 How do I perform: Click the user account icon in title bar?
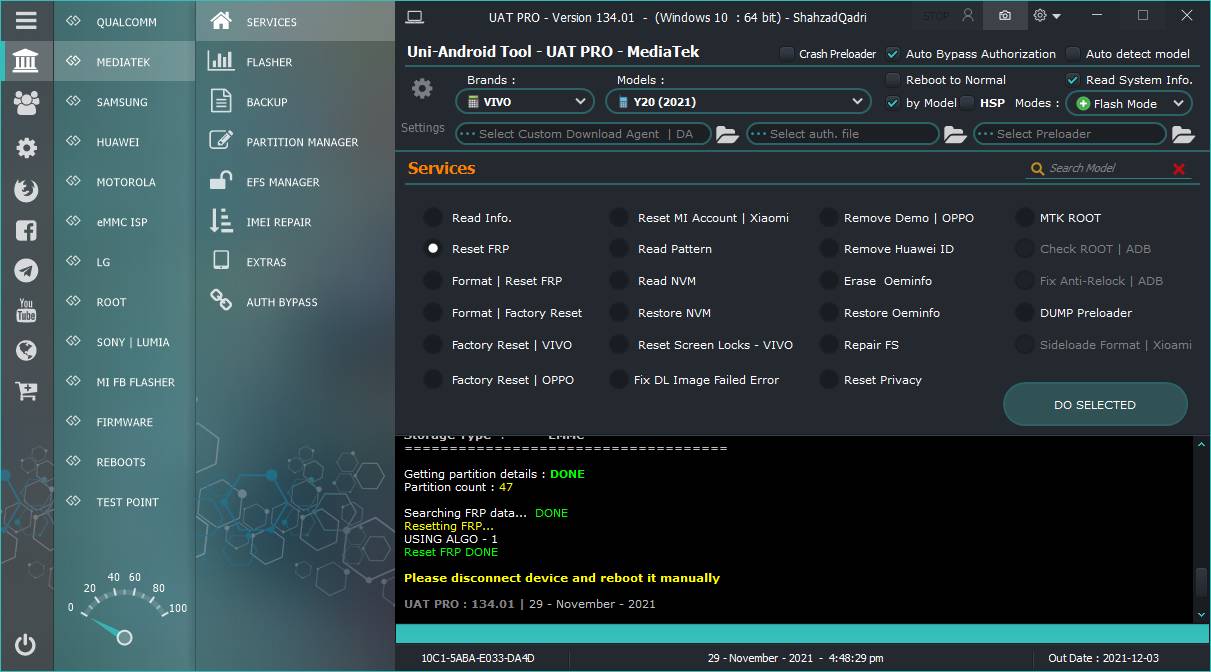click(x=967, y=15)
